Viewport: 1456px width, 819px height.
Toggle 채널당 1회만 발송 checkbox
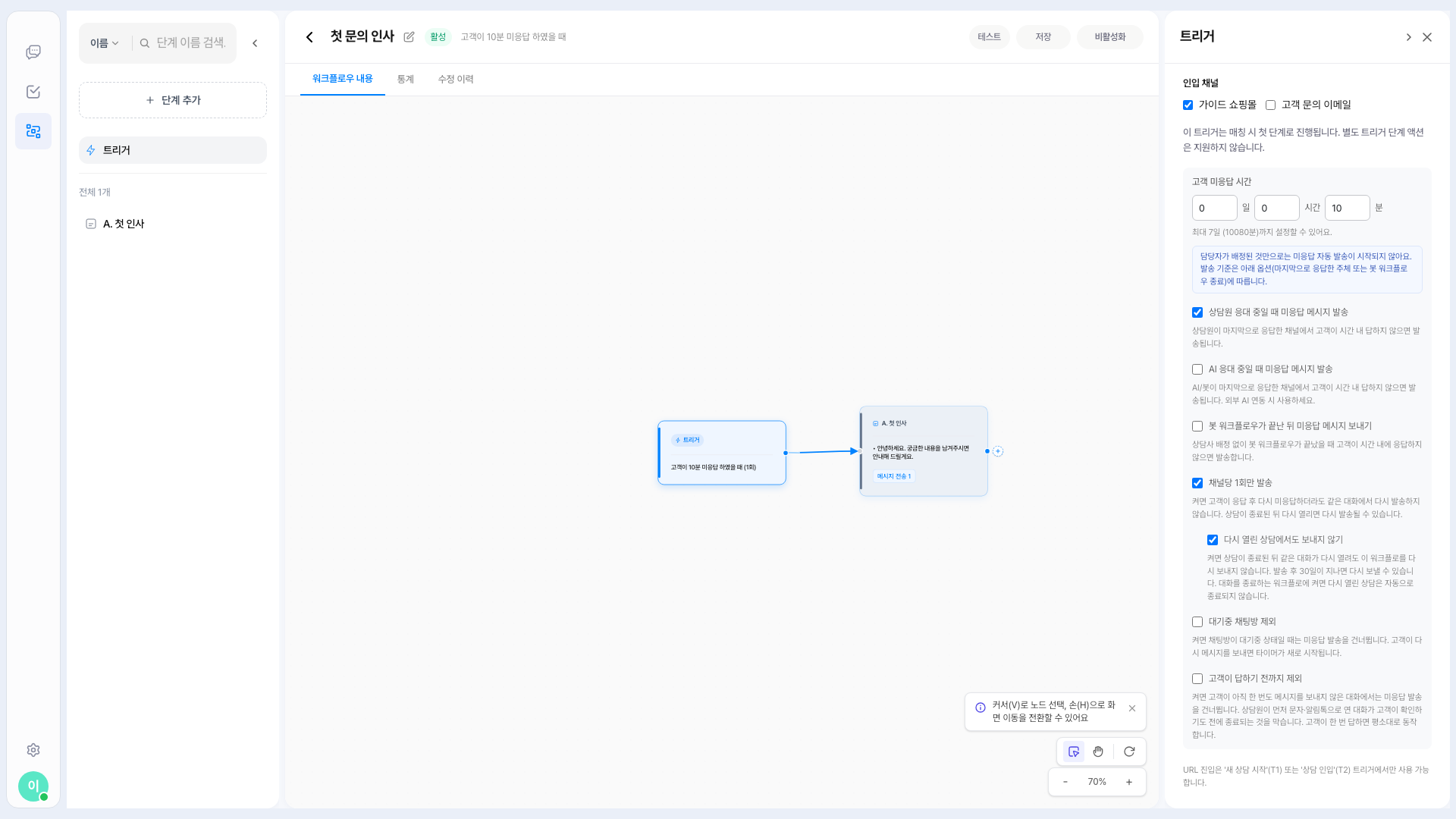coord(1197,483)
